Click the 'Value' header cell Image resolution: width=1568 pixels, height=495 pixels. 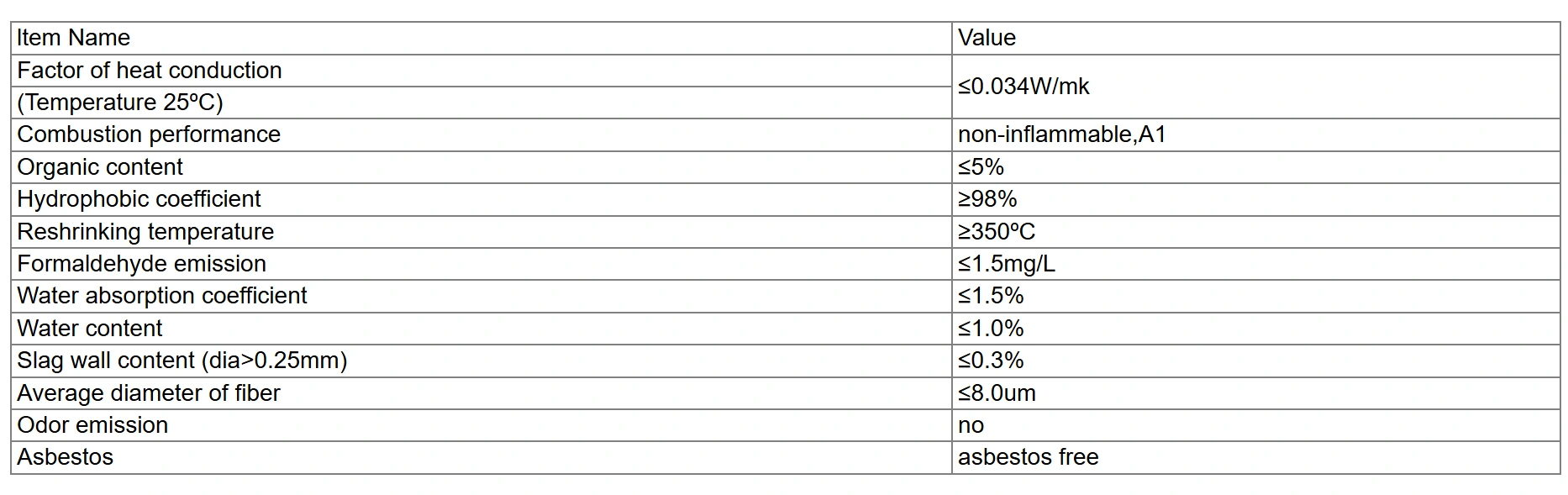987,38
